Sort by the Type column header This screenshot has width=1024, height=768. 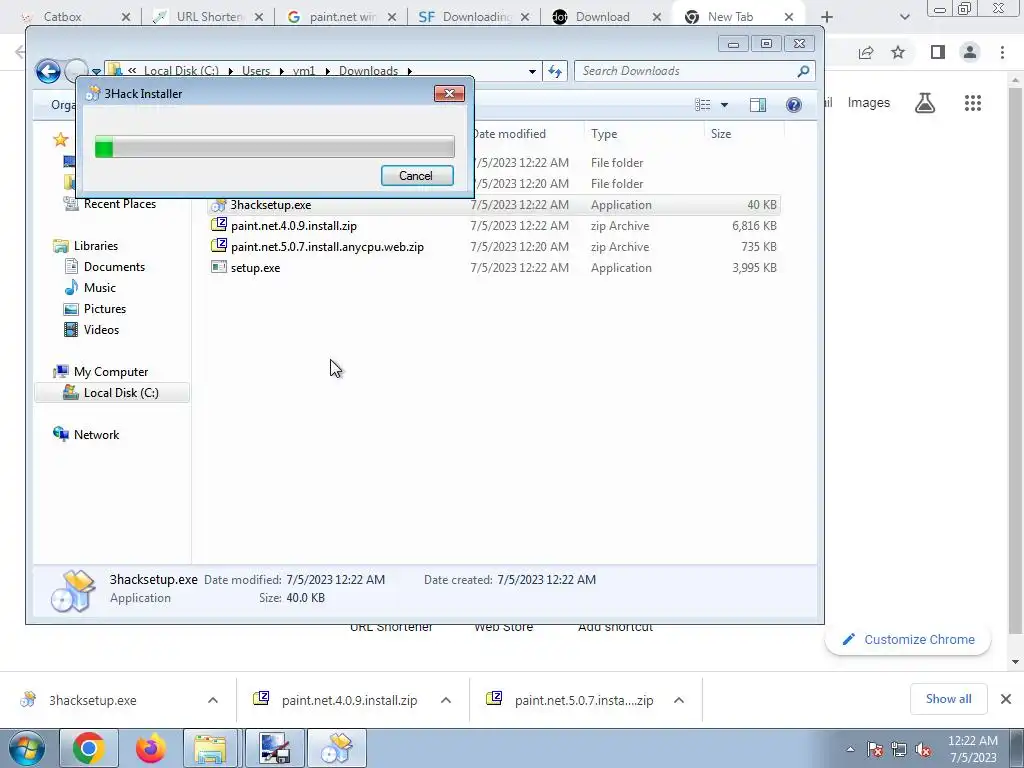click(604, 134)
